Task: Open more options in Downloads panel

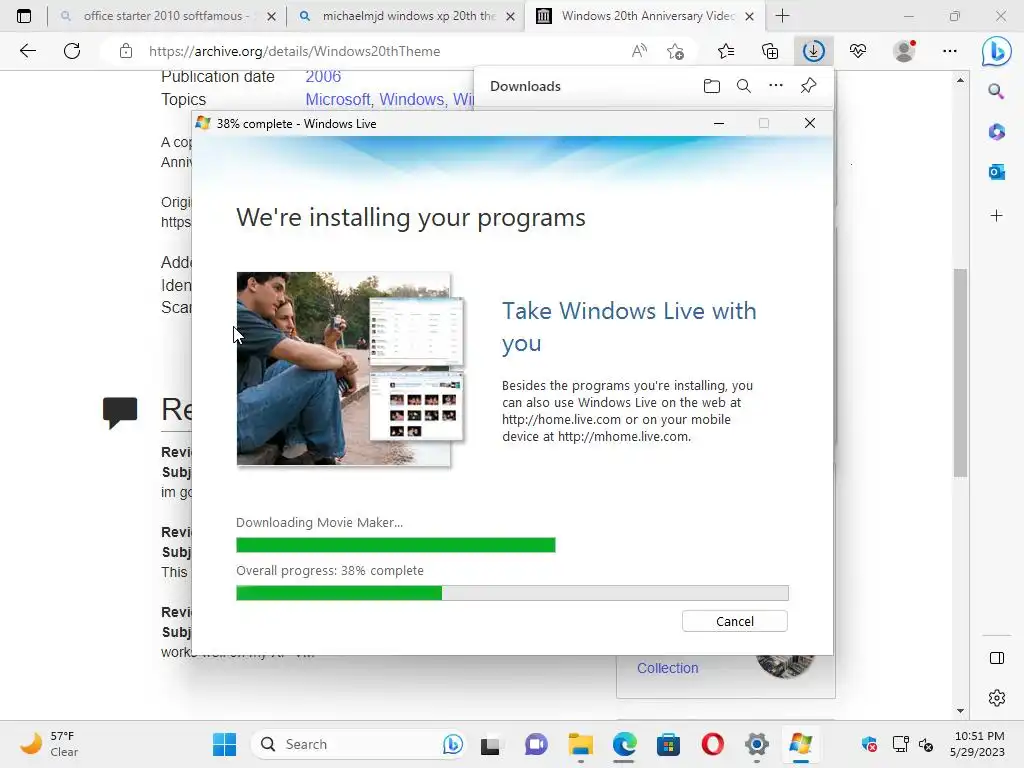Action: [x=776, y=86]
